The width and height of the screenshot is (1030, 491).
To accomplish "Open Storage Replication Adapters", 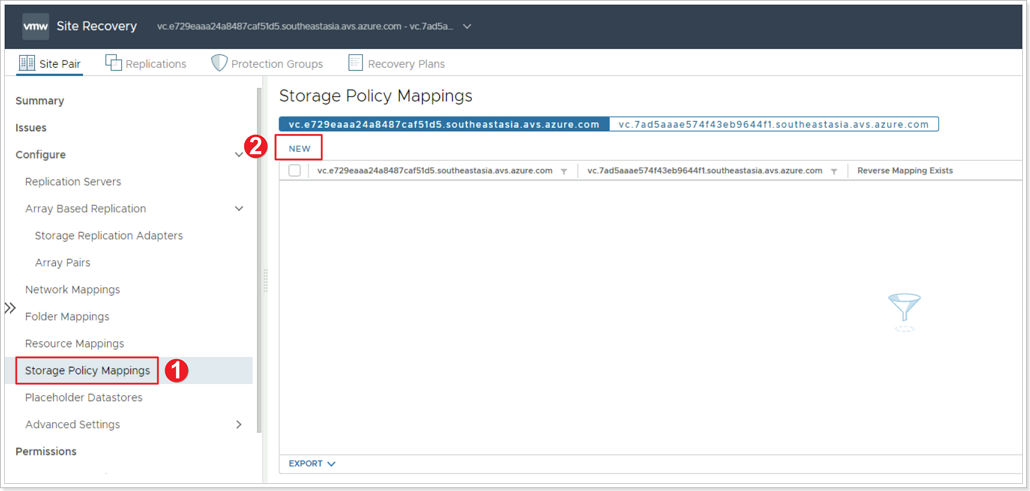I will [108, 235].
